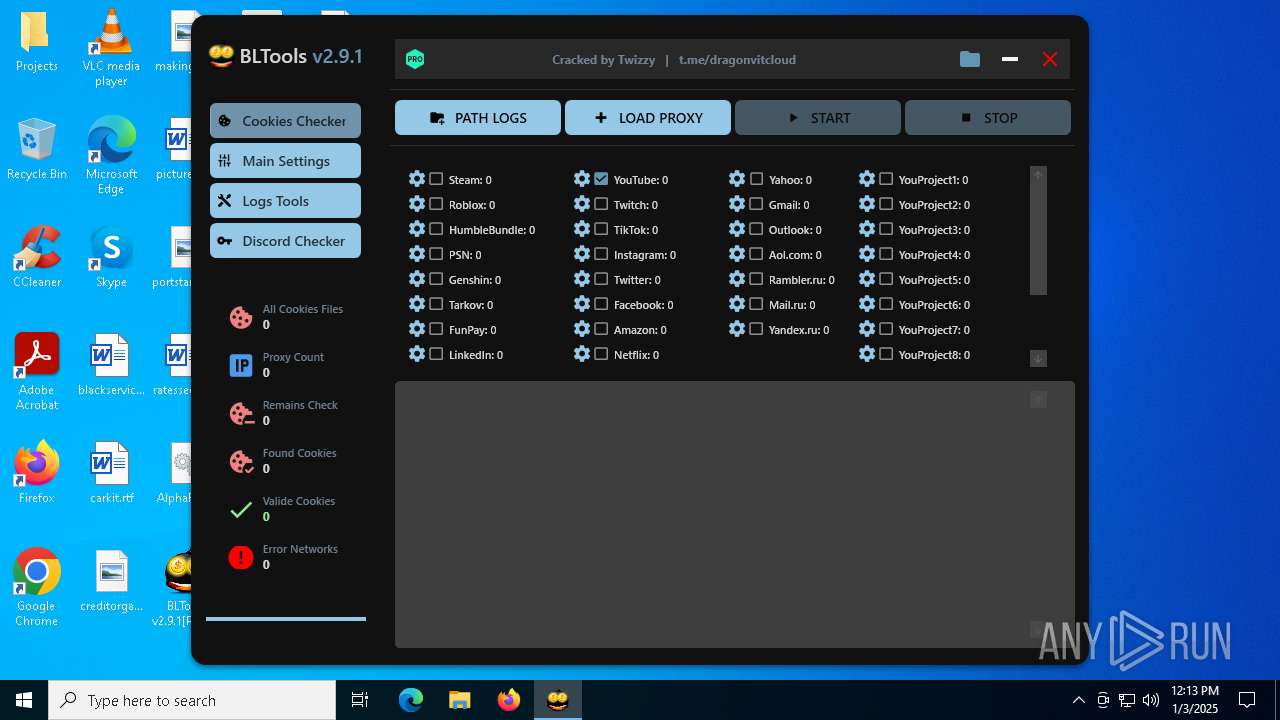
Task: Open settings gear for Amazon
Action: point(582,329)
